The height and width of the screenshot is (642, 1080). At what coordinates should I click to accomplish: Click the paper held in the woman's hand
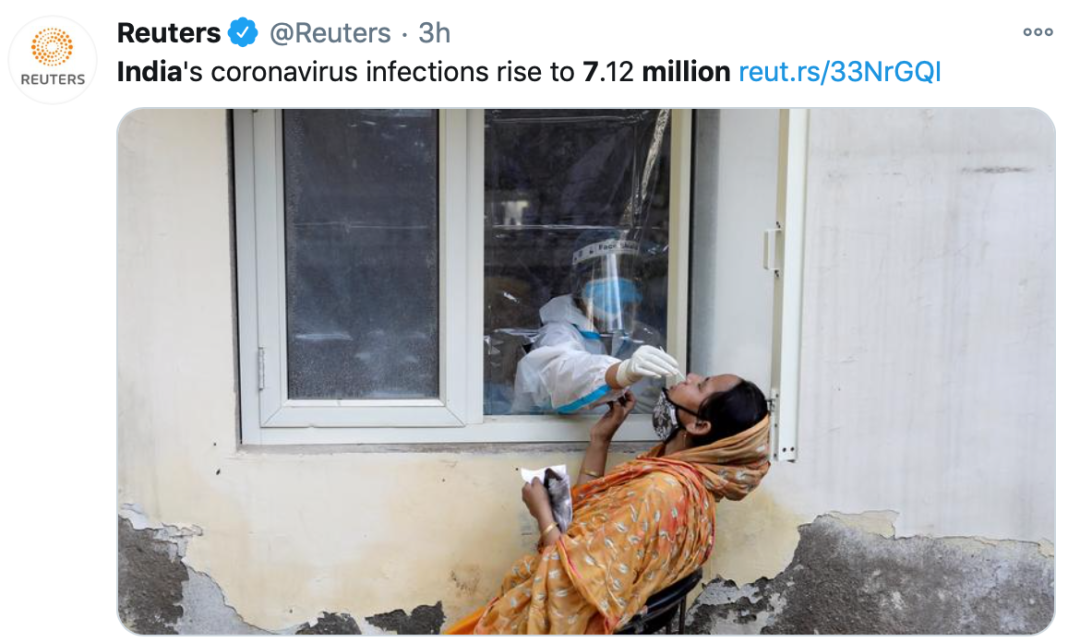[x=549, y=489]
